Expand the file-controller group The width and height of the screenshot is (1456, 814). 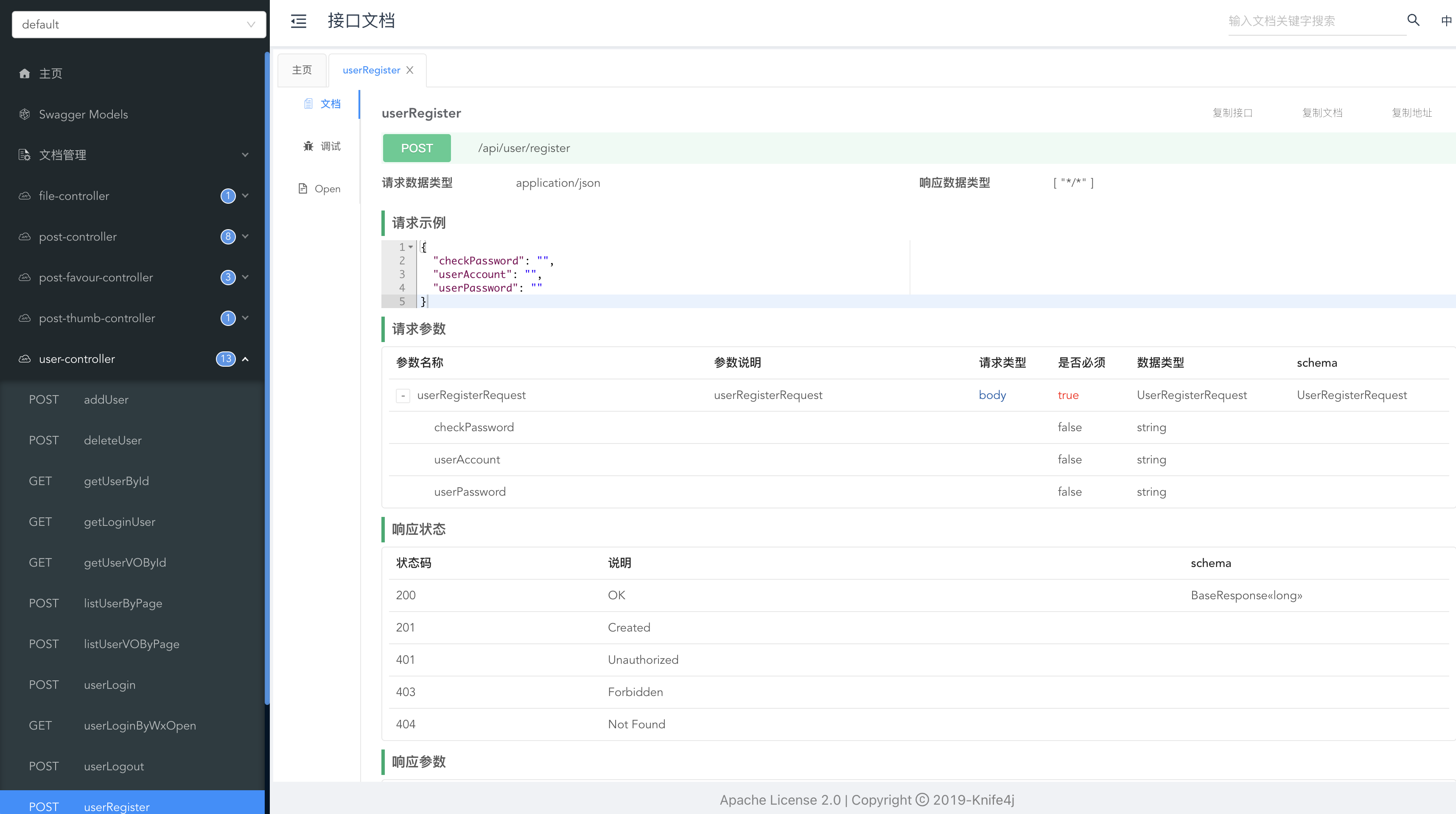(245, 196)
